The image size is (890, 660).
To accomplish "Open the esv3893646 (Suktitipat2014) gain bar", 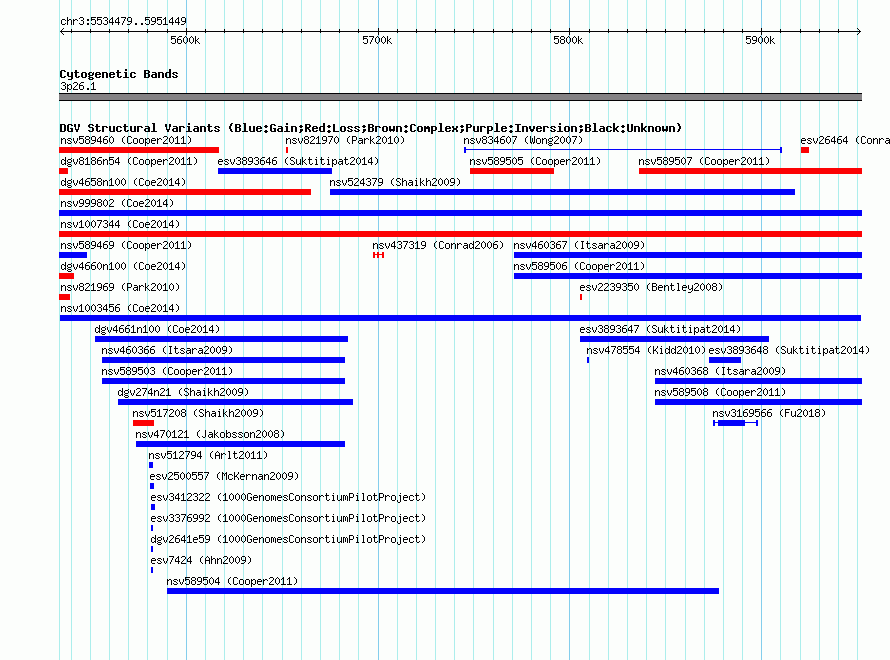I will [x=275, y=171].
